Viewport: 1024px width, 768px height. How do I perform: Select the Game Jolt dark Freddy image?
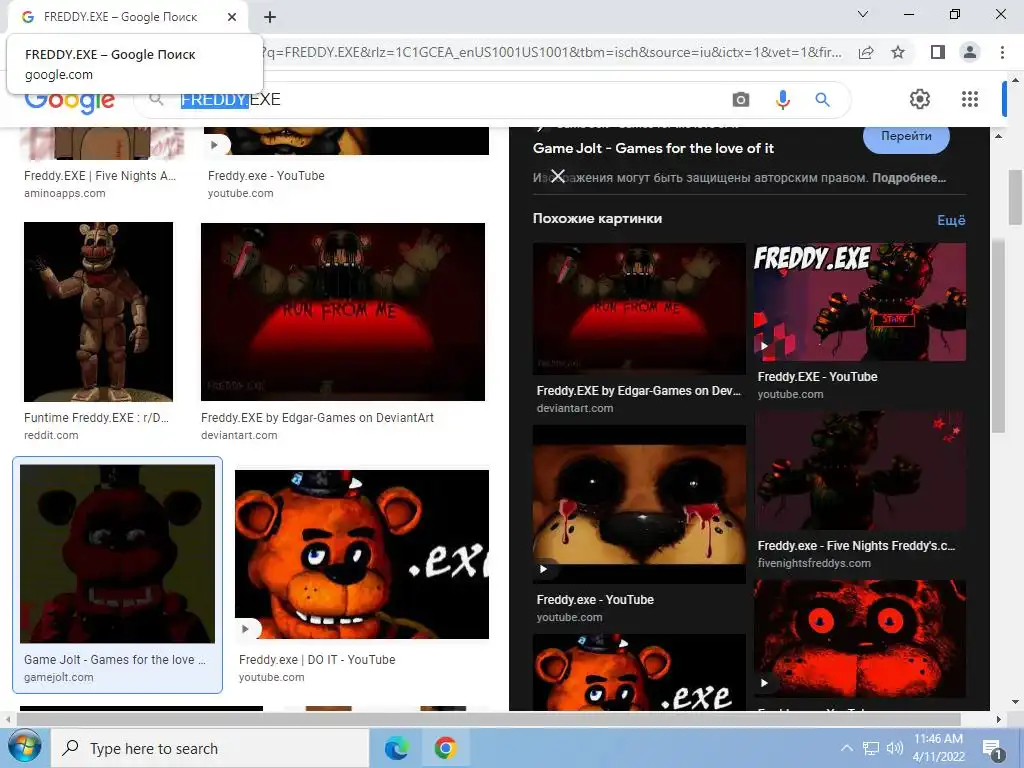[x=118, y=554]
